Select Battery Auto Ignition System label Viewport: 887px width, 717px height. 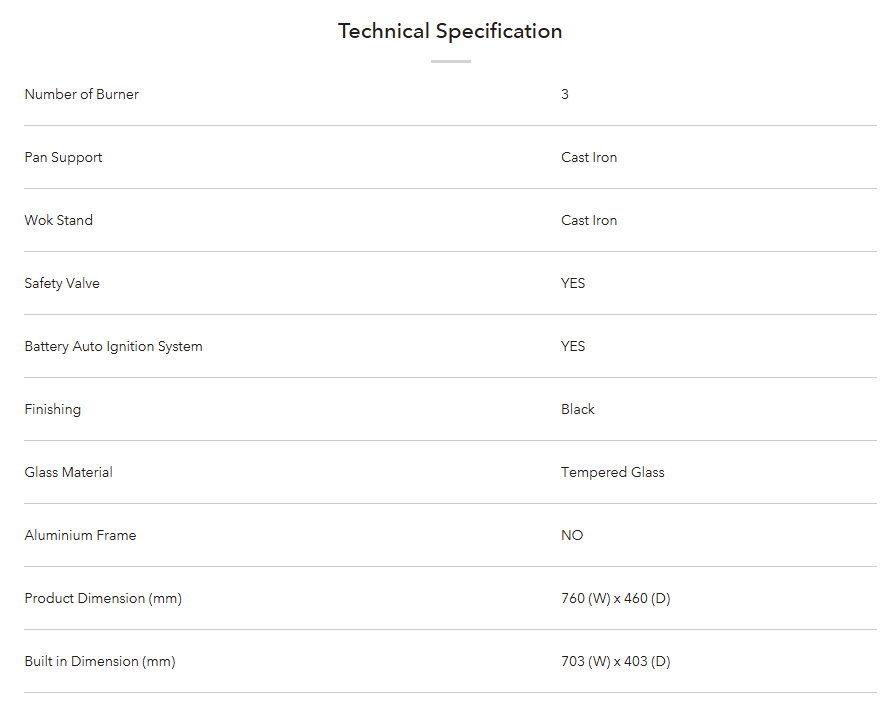coord(113,346)
